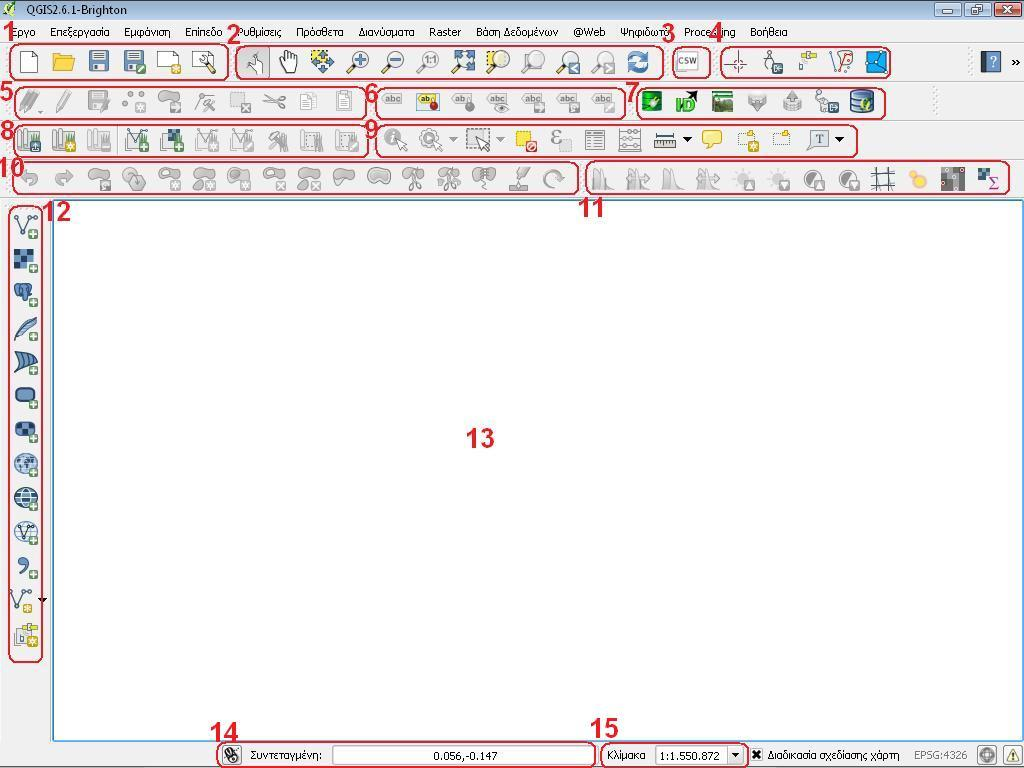Screen dimensions: 1024x768
Task: Add delimited text layer comma icon
Action: tap(26, 566)
